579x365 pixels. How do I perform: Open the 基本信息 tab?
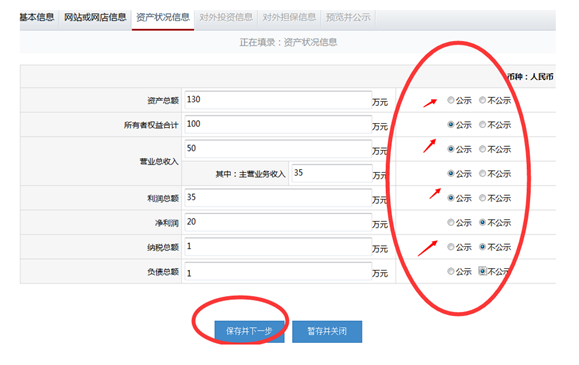(x=37, y=17)
